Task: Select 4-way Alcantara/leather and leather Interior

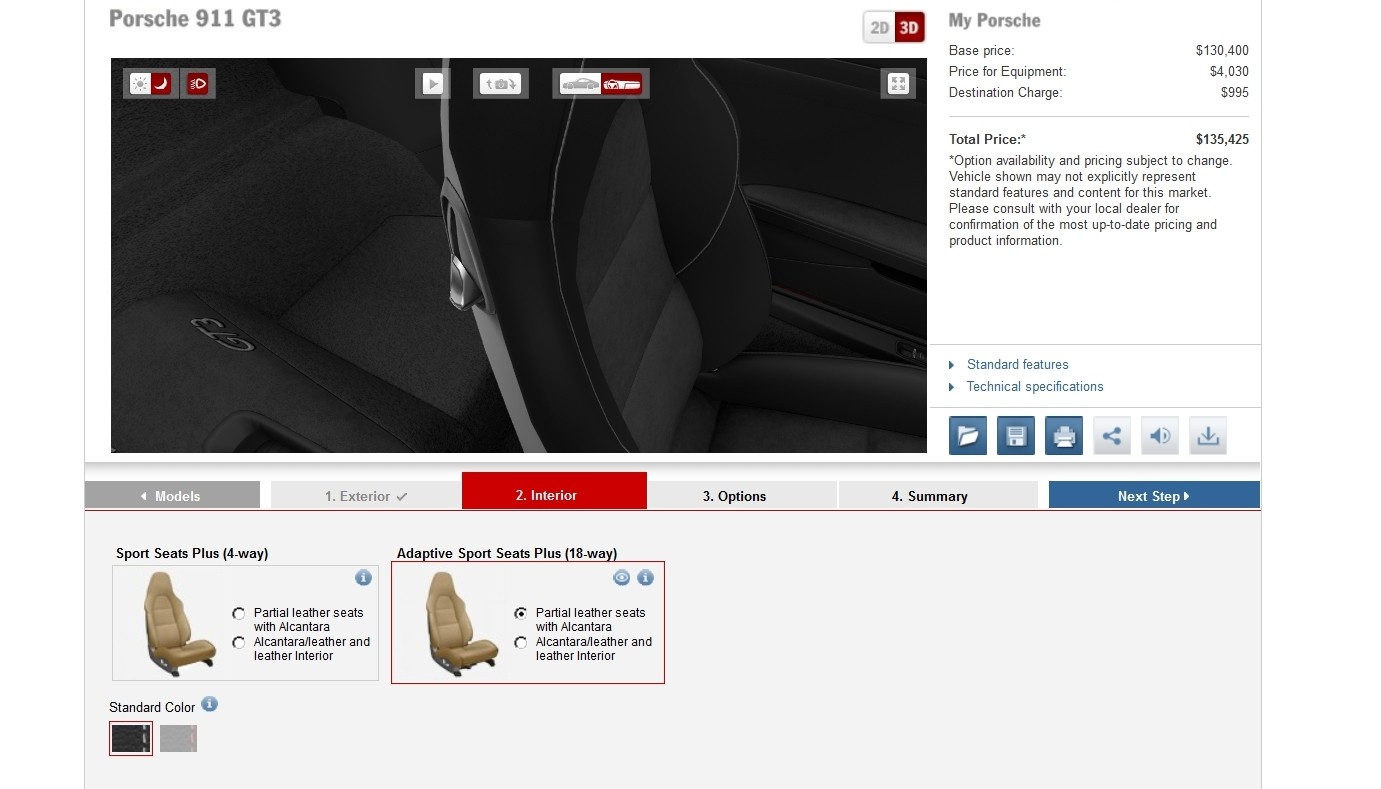Action: pyautogui.click(x=238, y=642)
